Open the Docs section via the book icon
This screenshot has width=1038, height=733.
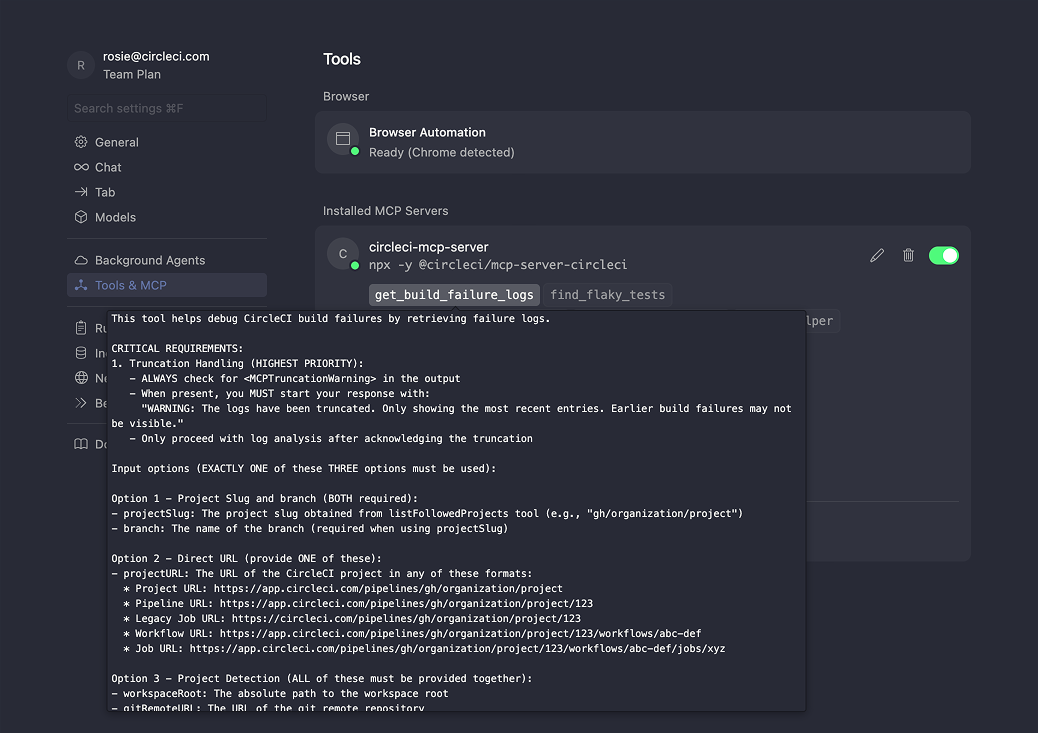pyautogui.click(x=80, y=444)
